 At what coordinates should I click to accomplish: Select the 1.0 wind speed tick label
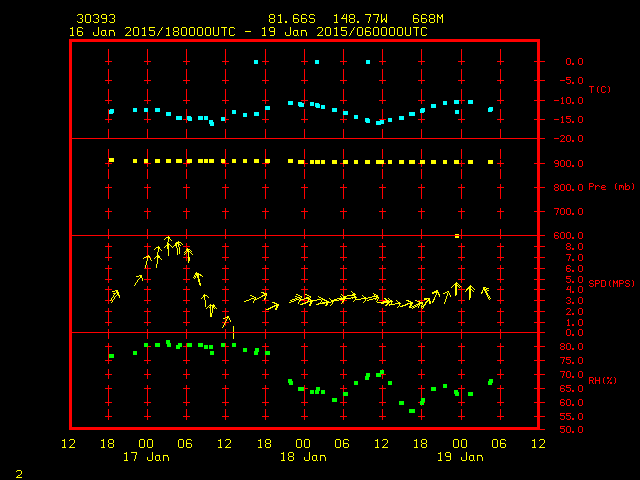point(574,322)
